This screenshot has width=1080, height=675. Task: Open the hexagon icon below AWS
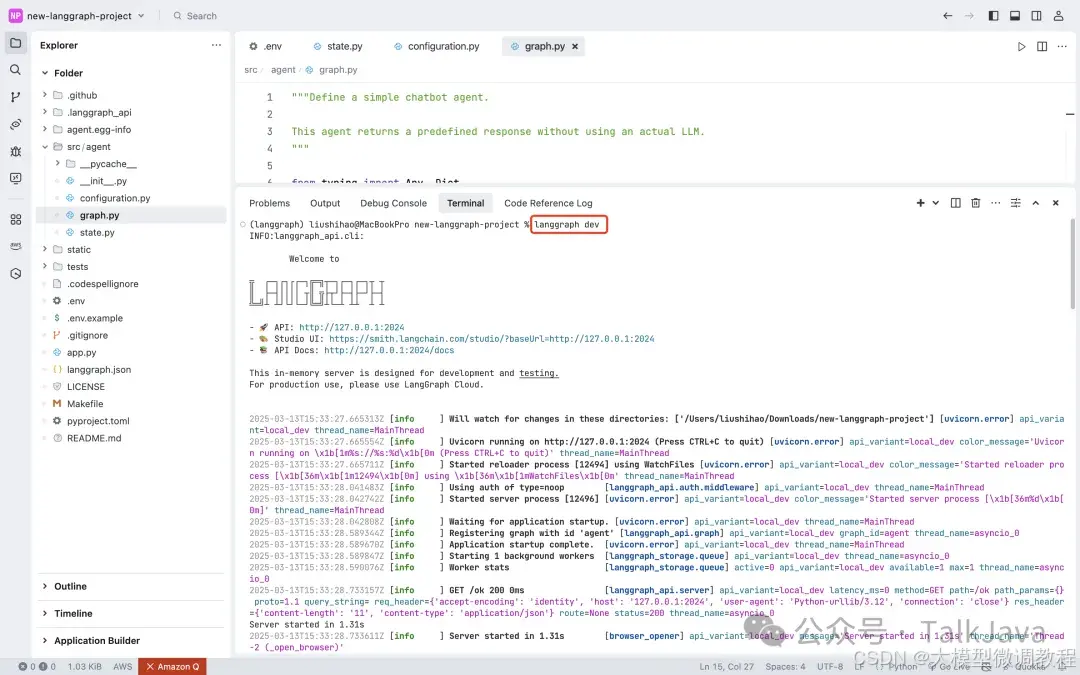pos(15,273)
